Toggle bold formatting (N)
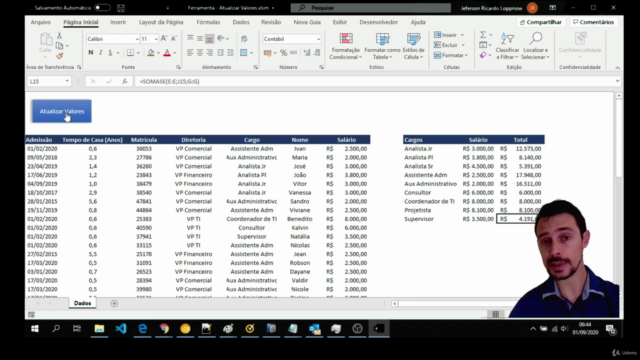This screenshot has width=640, height=360. [x=91, y=53]
